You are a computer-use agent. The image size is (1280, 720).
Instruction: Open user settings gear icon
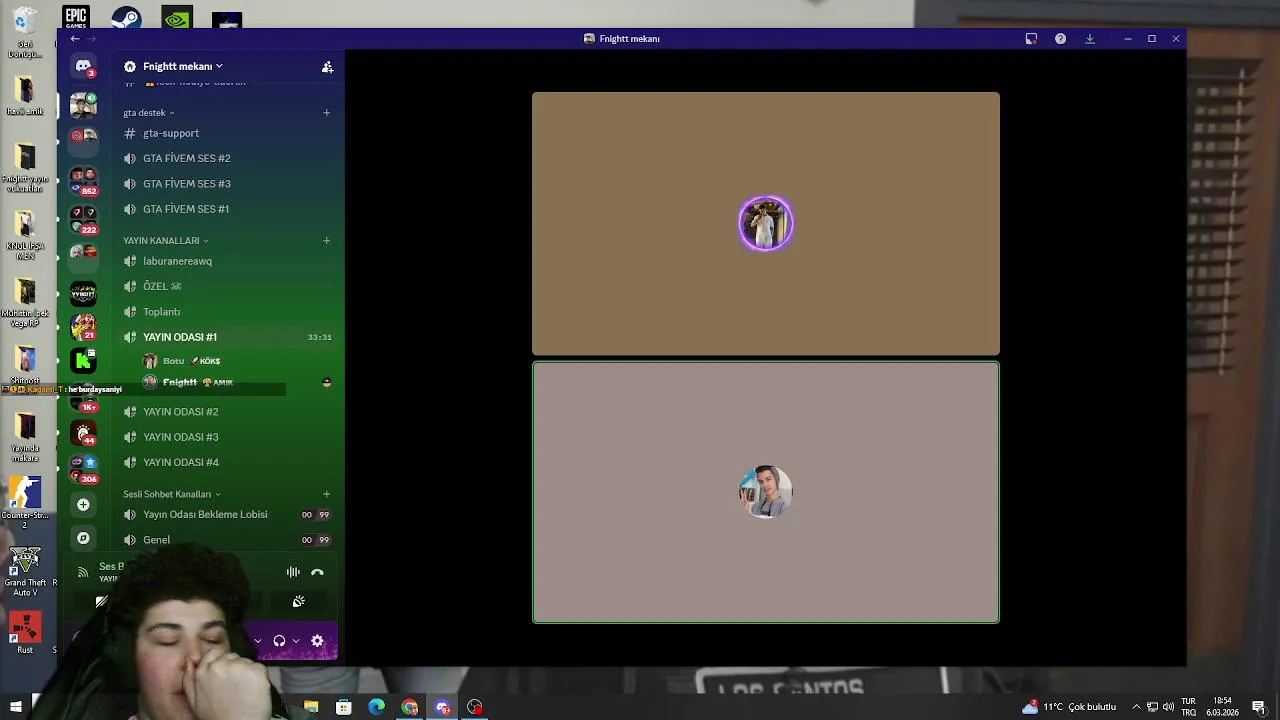317,641
